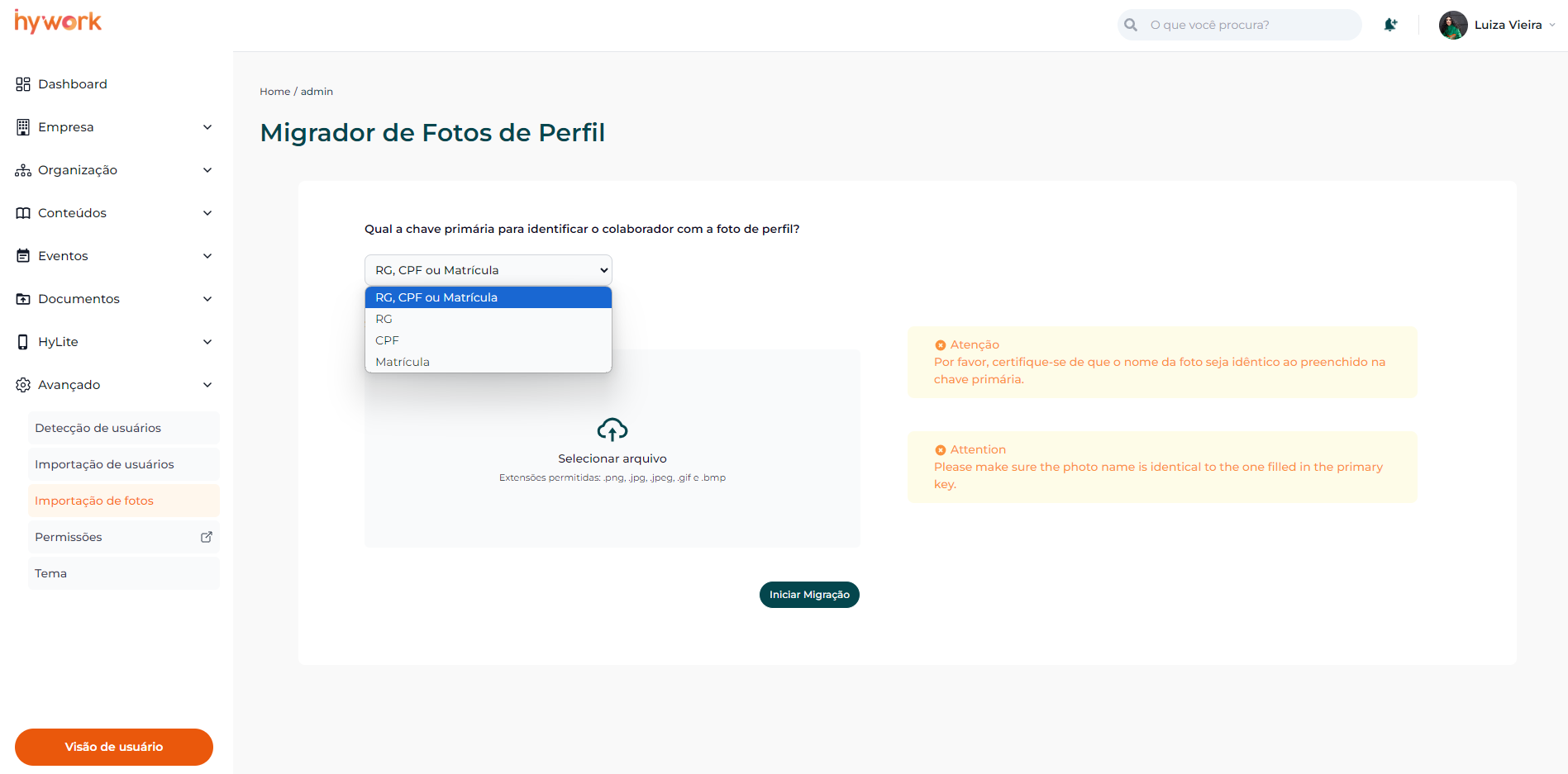Go to Detecção de usuários
The width and height of the screenshot is (1568, 774).
pyautogui.click(x=98, y=428)
